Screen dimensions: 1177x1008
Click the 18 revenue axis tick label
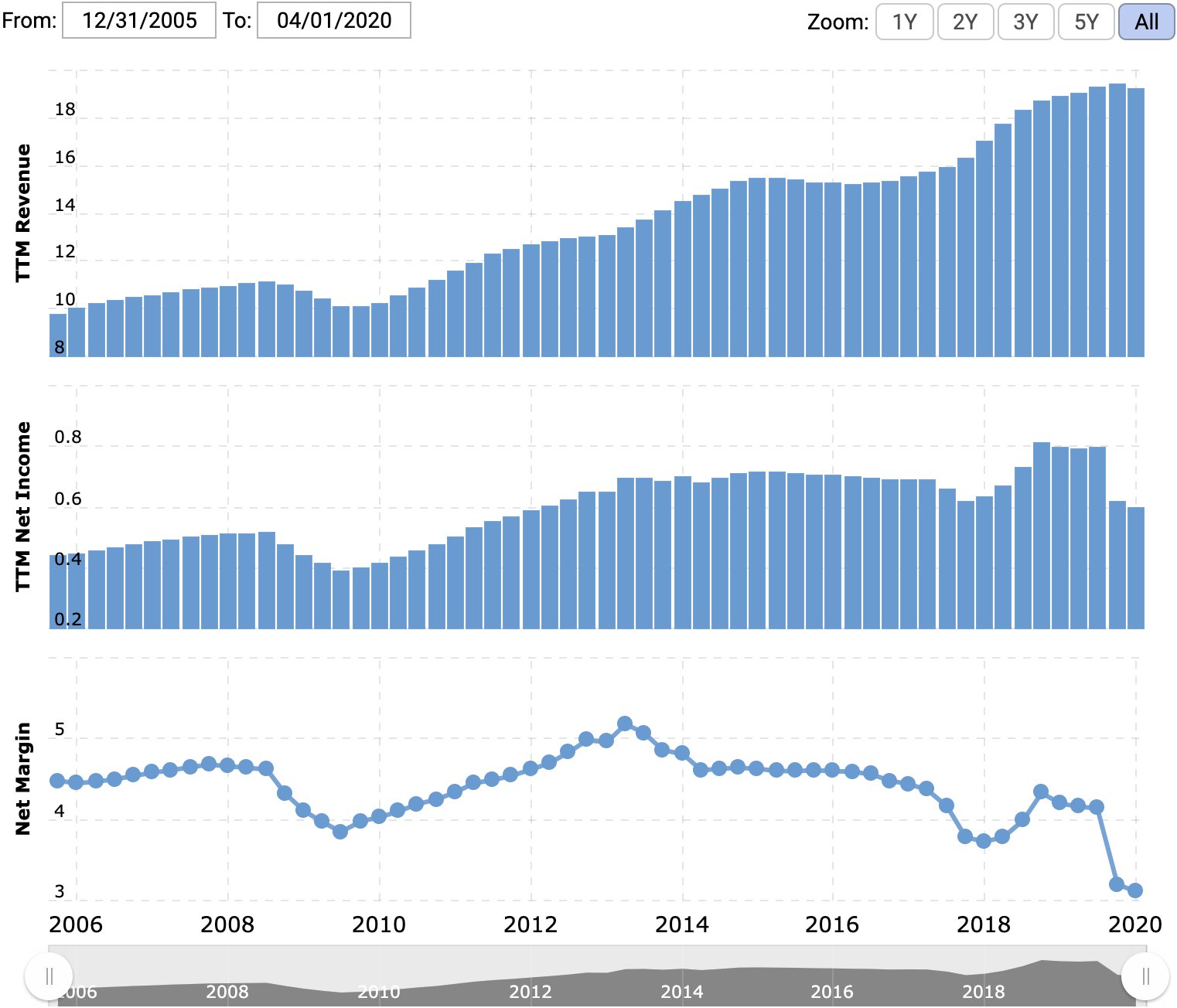pos(65,109)
